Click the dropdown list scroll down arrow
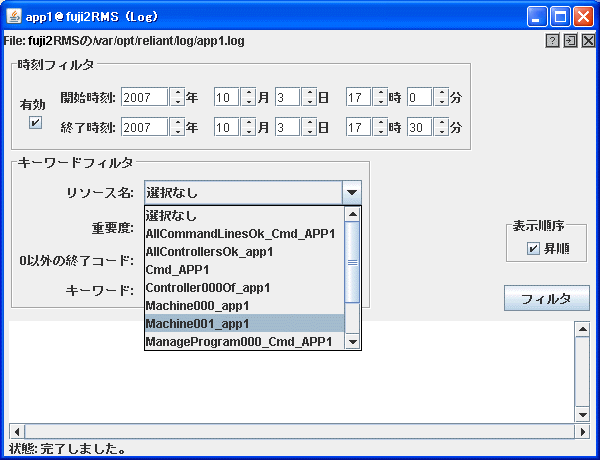 tap(352, 342)
